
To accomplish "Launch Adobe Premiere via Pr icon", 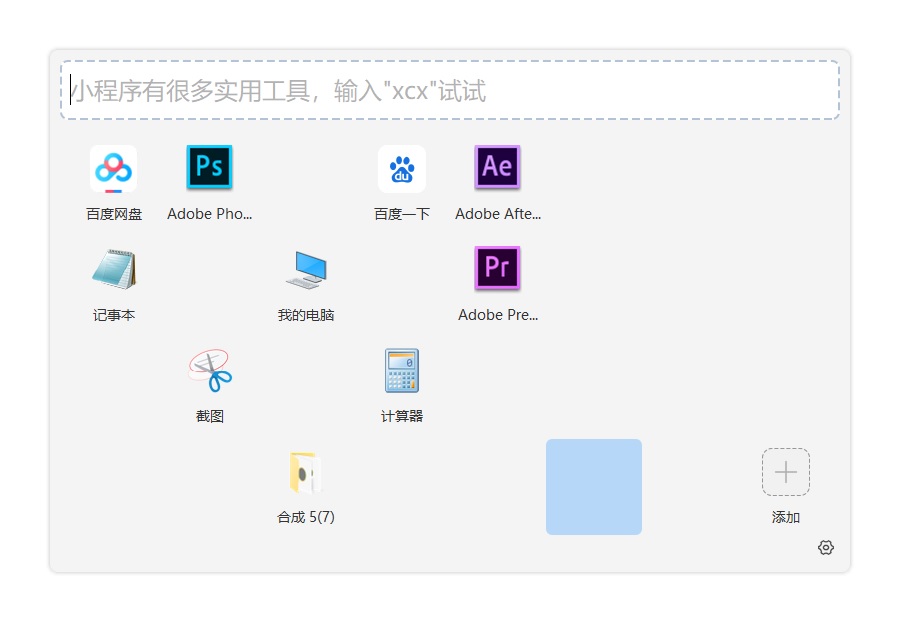I will click(498, 268).
